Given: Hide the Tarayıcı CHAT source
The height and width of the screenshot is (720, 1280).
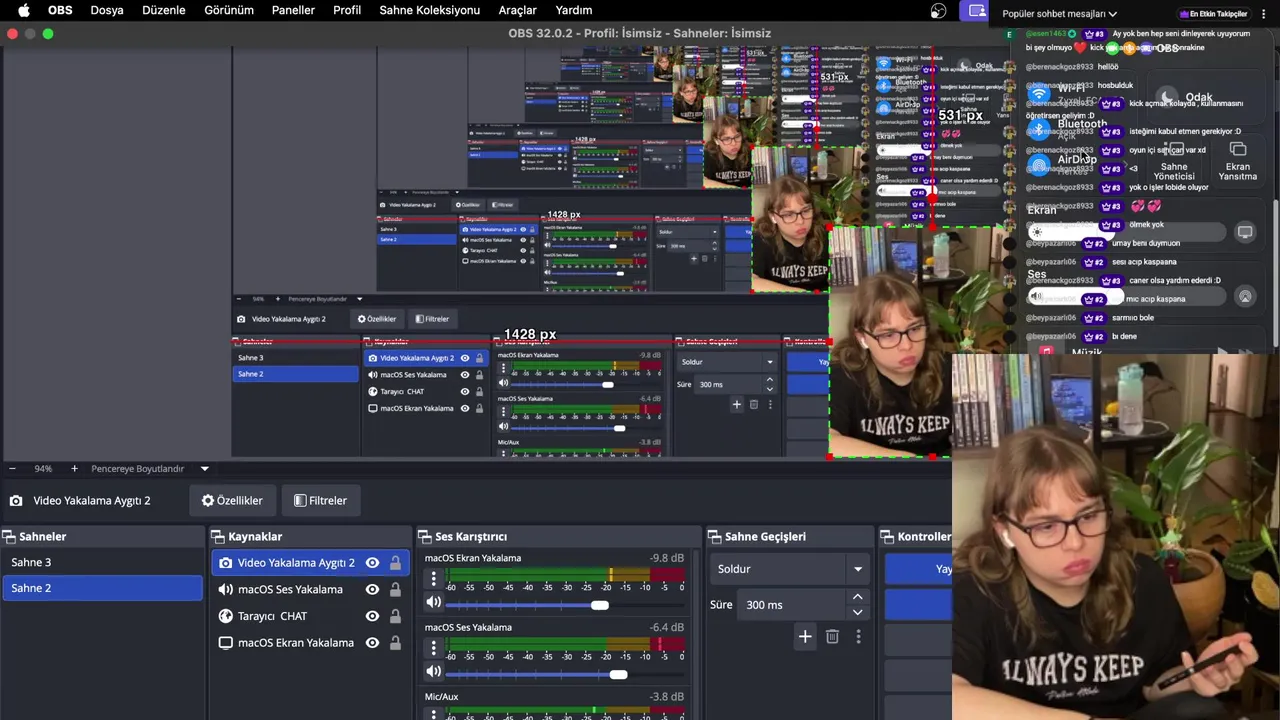Looking at the screenshot, I should click(x=372, y=616).
